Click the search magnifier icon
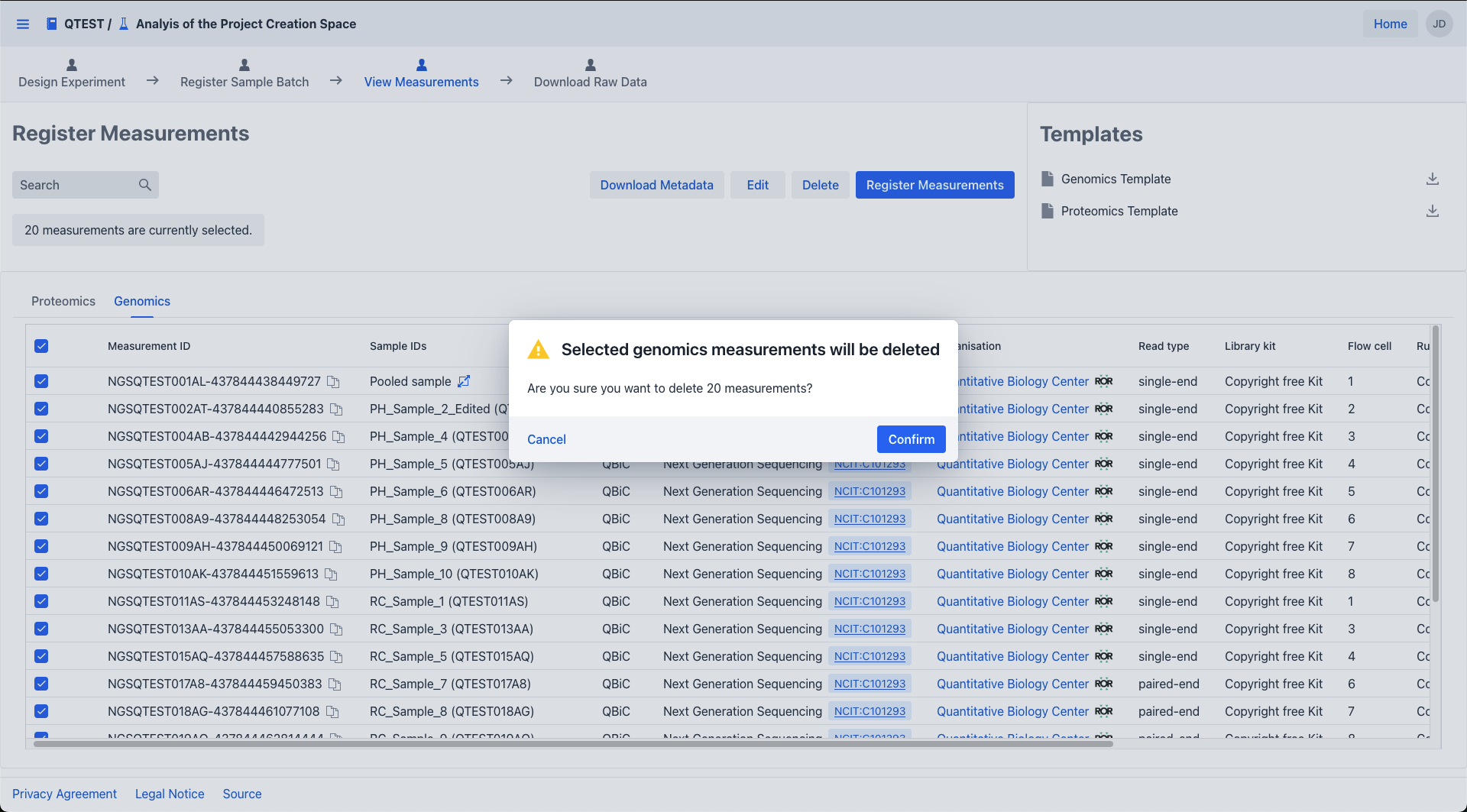The width and height of the screenshot is (1467, 812). coord(145,185)
